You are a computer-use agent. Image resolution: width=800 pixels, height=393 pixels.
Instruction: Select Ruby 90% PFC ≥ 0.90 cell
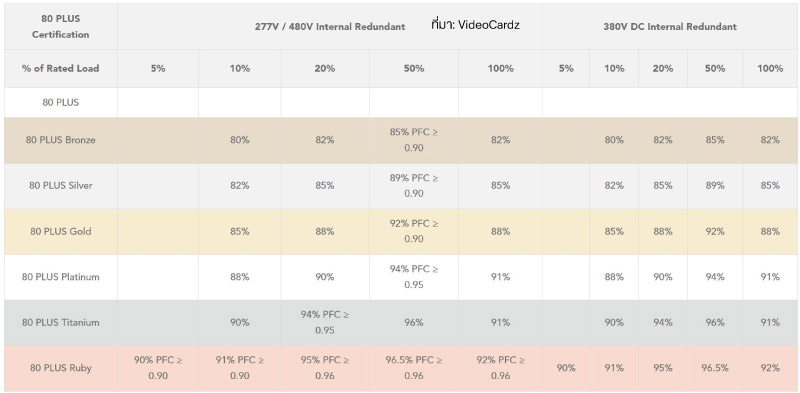pyautogui.click(x=158, y=368)
